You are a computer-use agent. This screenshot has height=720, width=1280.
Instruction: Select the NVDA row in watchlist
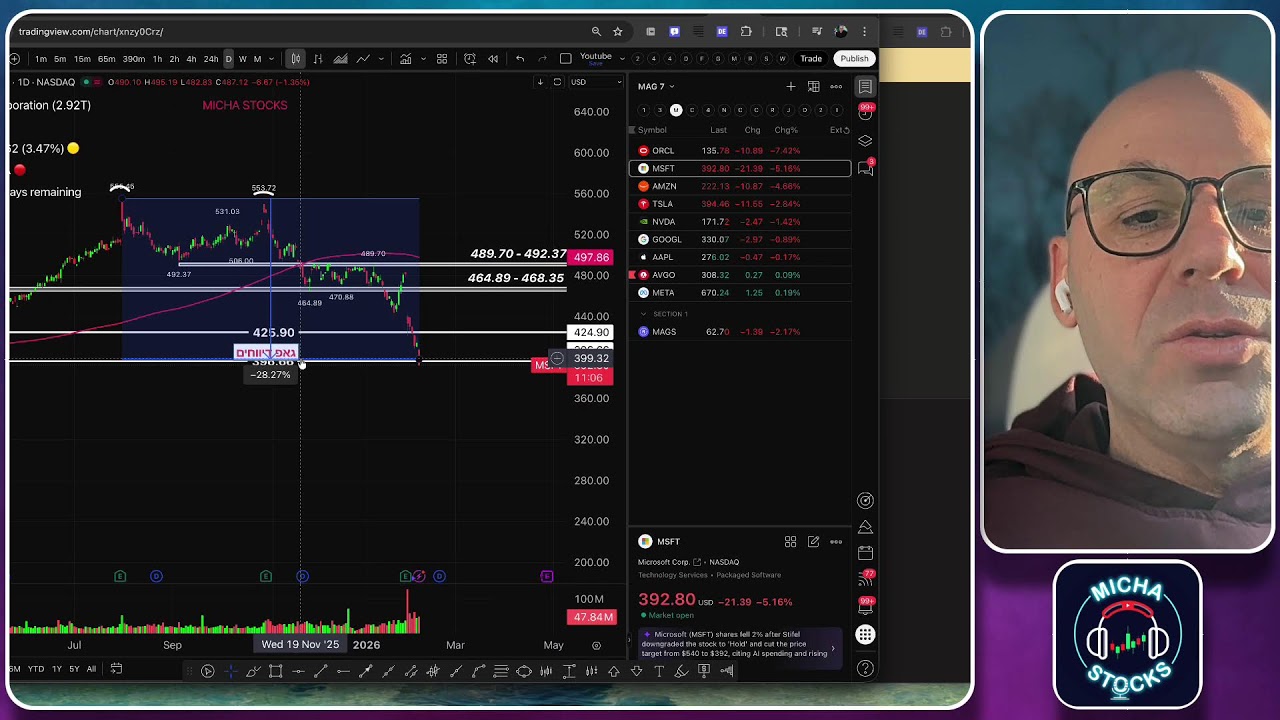740,222
